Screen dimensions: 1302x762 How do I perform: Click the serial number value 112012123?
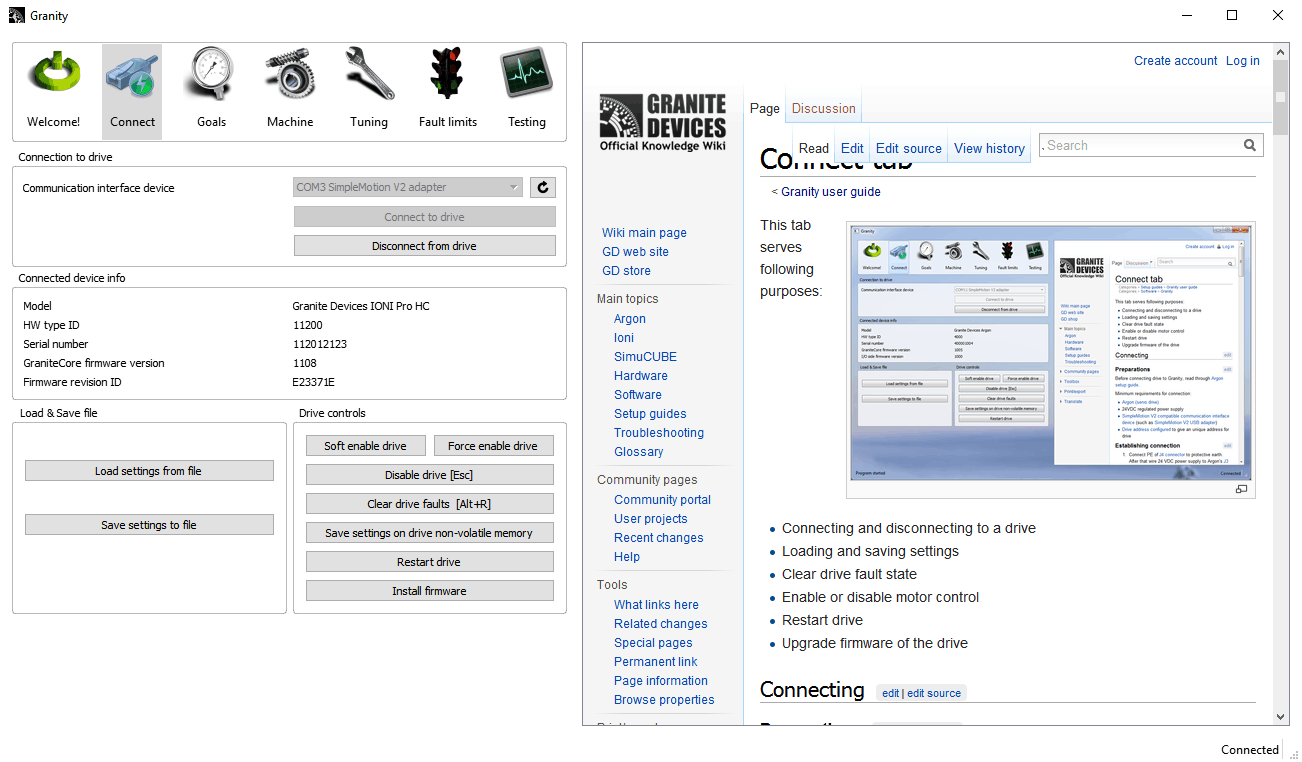pyautogui.click(x=321, y=344)
